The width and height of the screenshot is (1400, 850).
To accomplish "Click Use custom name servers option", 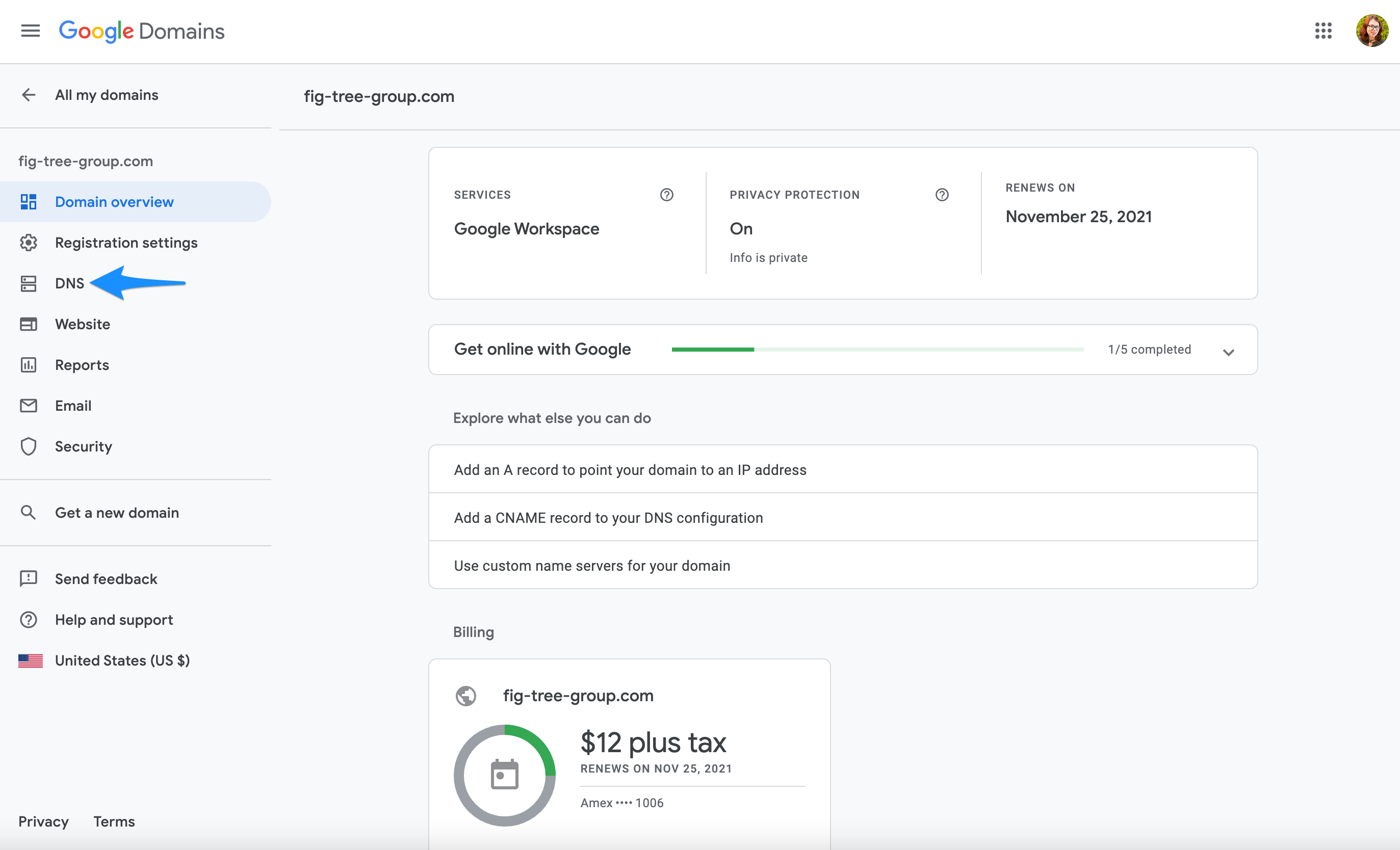I will (843, 566).
